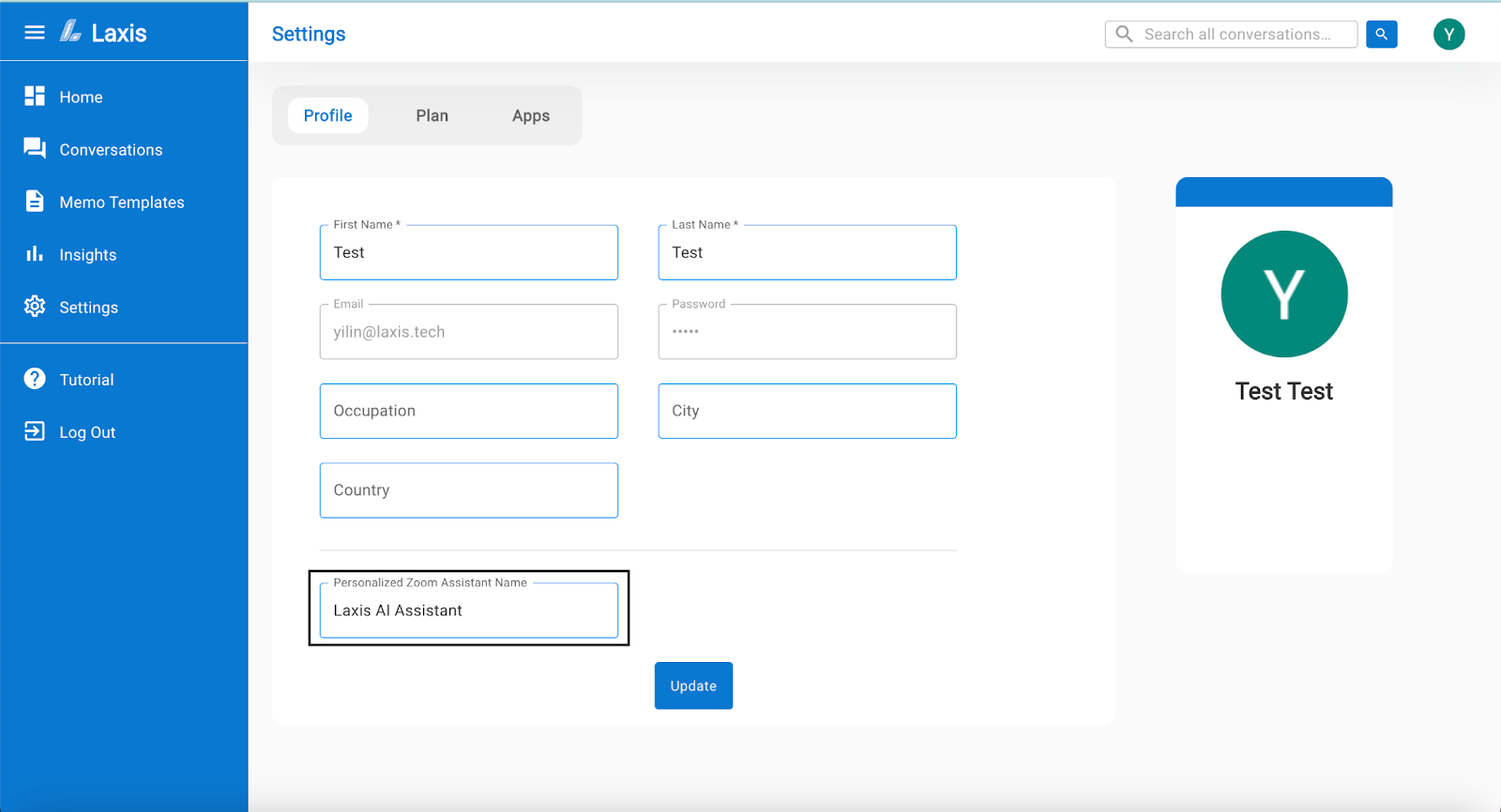Open the Conversations chat icon
This screenshot has height=812, width=1501.
(35, 148)
